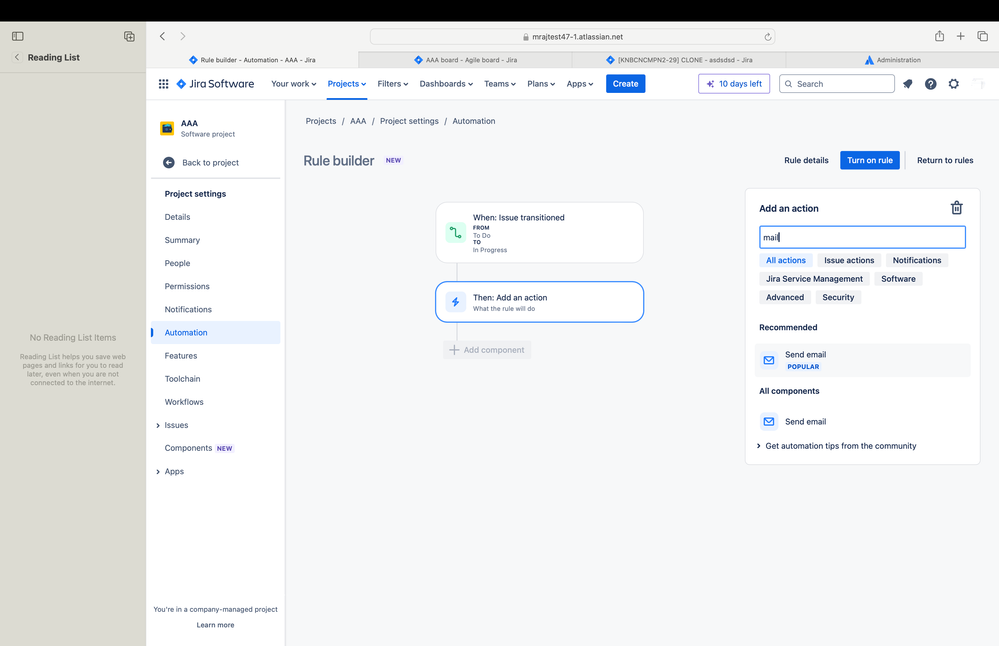Expand the Issues section in sidebar
The width and height of the screenshot is (999, 646).
158,426
